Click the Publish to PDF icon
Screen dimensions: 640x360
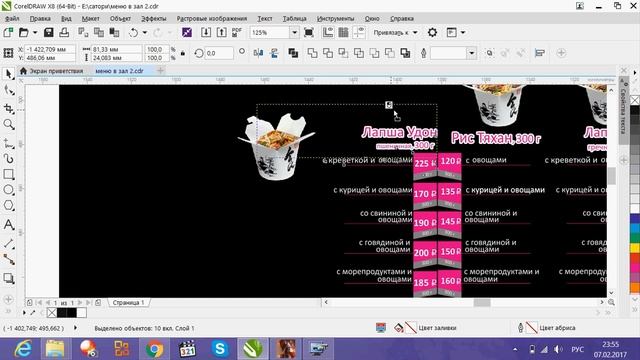(237, 32)
